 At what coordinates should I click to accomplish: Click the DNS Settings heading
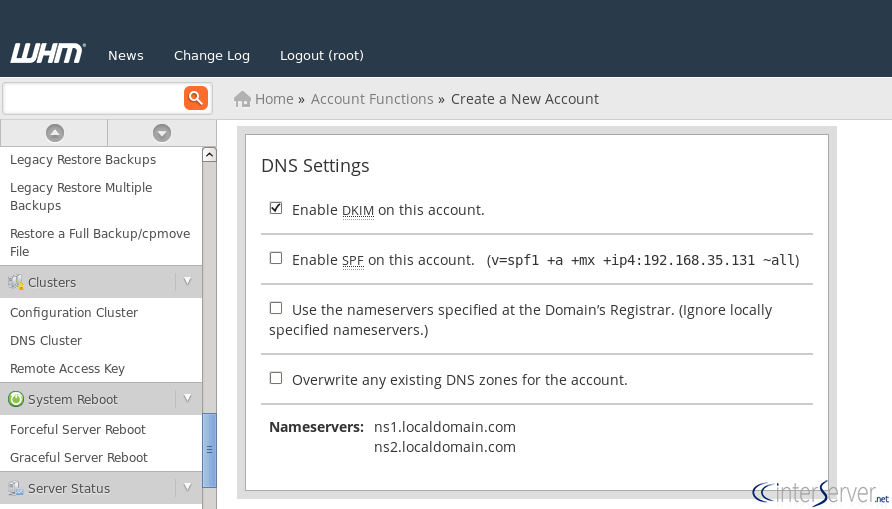315,165
